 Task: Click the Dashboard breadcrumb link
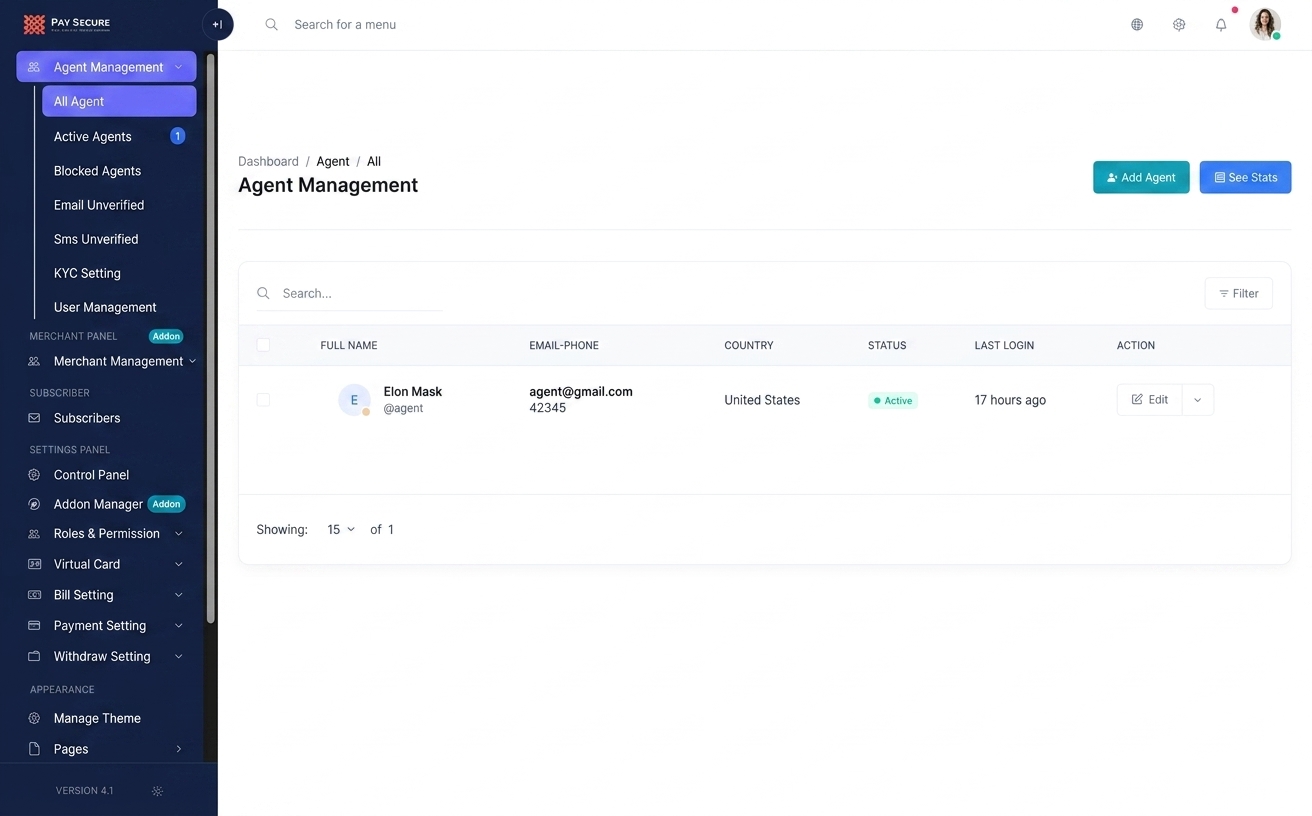(x=268, y=161)
